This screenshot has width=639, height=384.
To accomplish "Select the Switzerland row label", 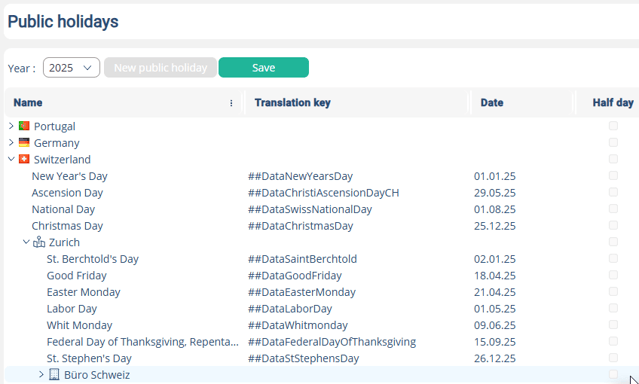I will coord(62,159).
